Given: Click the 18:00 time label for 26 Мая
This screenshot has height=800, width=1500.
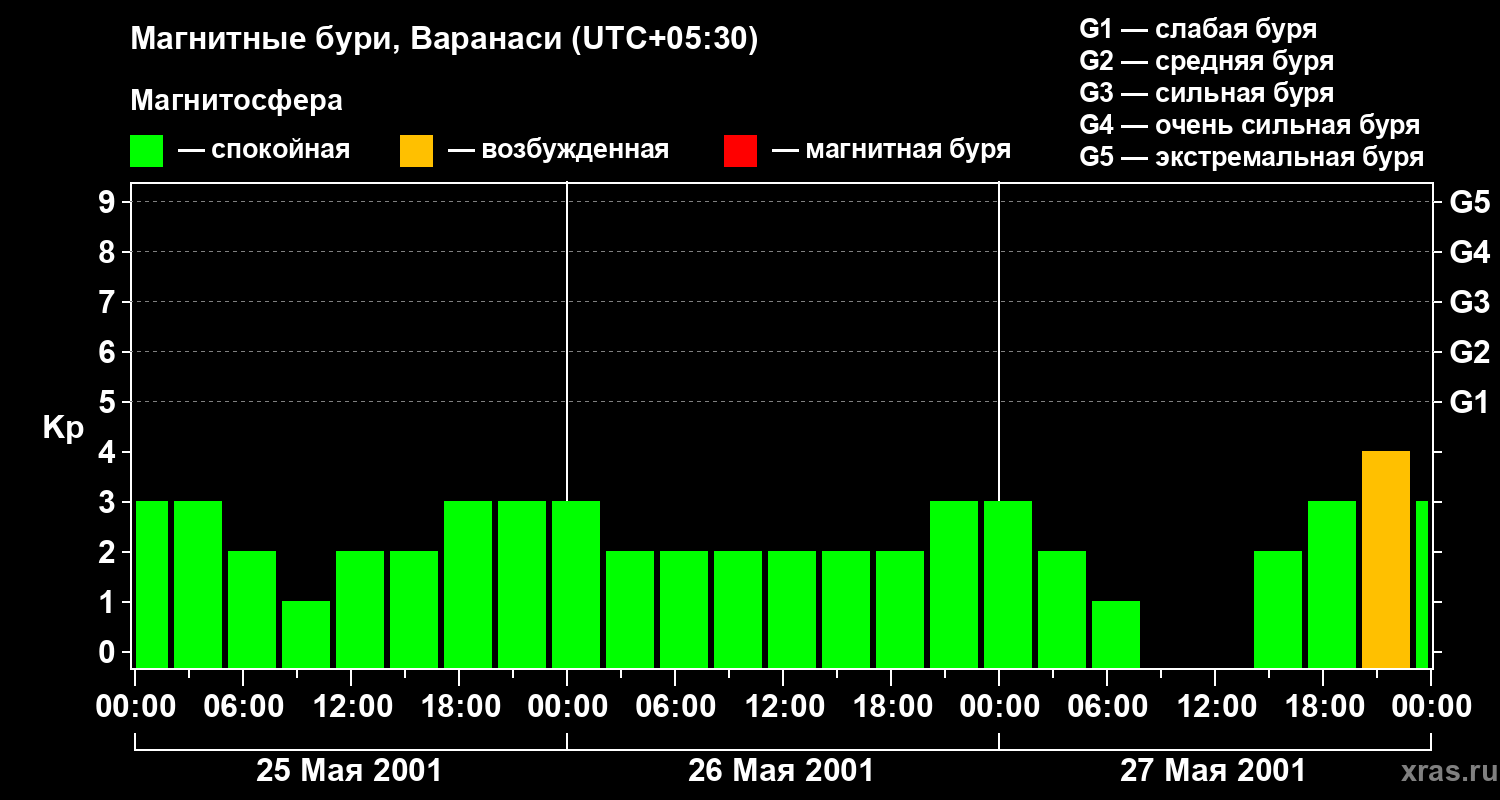Looking at the screenshot, I should point(891,706).
